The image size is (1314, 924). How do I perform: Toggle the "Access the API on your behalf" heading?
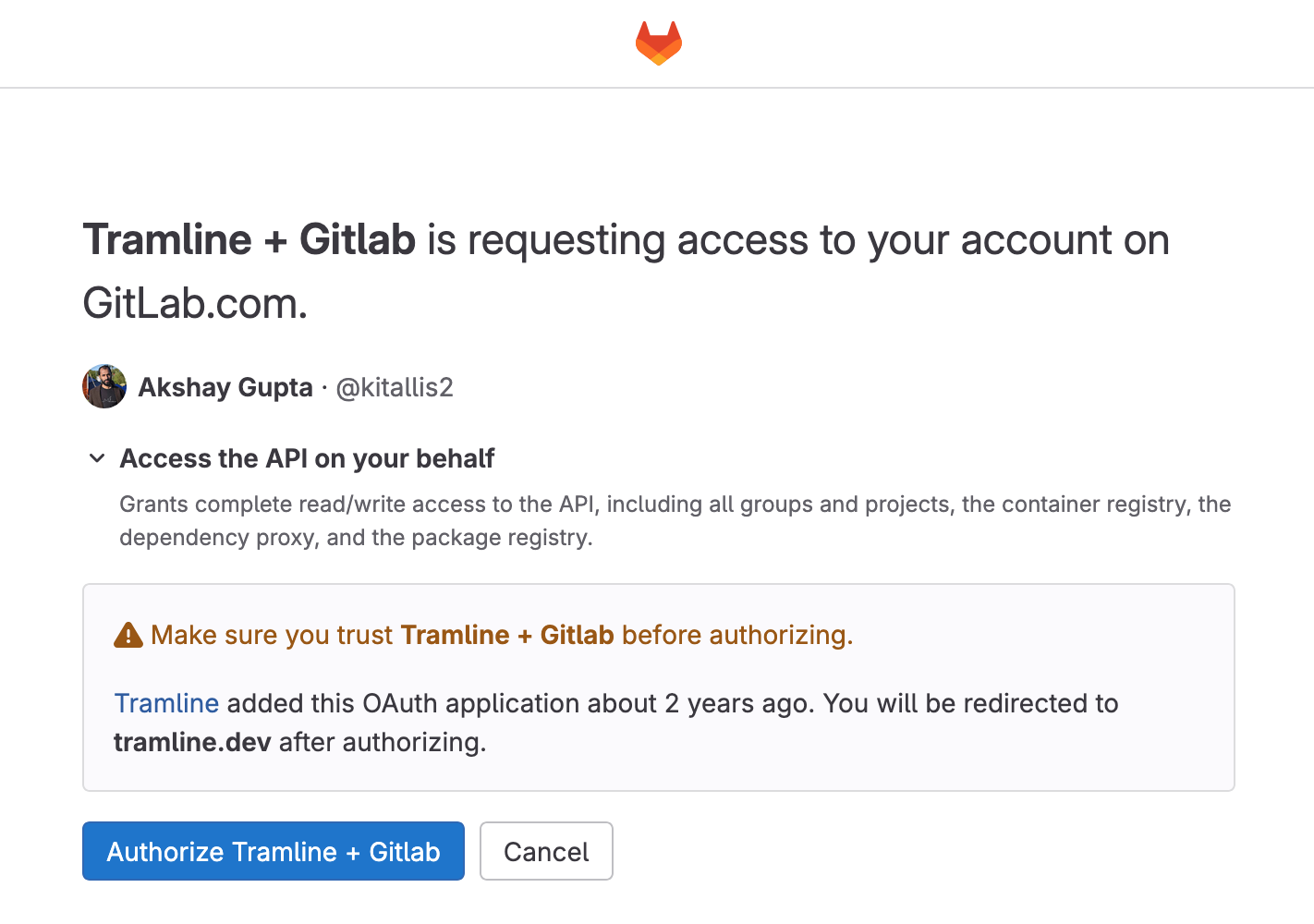(307, 458)
